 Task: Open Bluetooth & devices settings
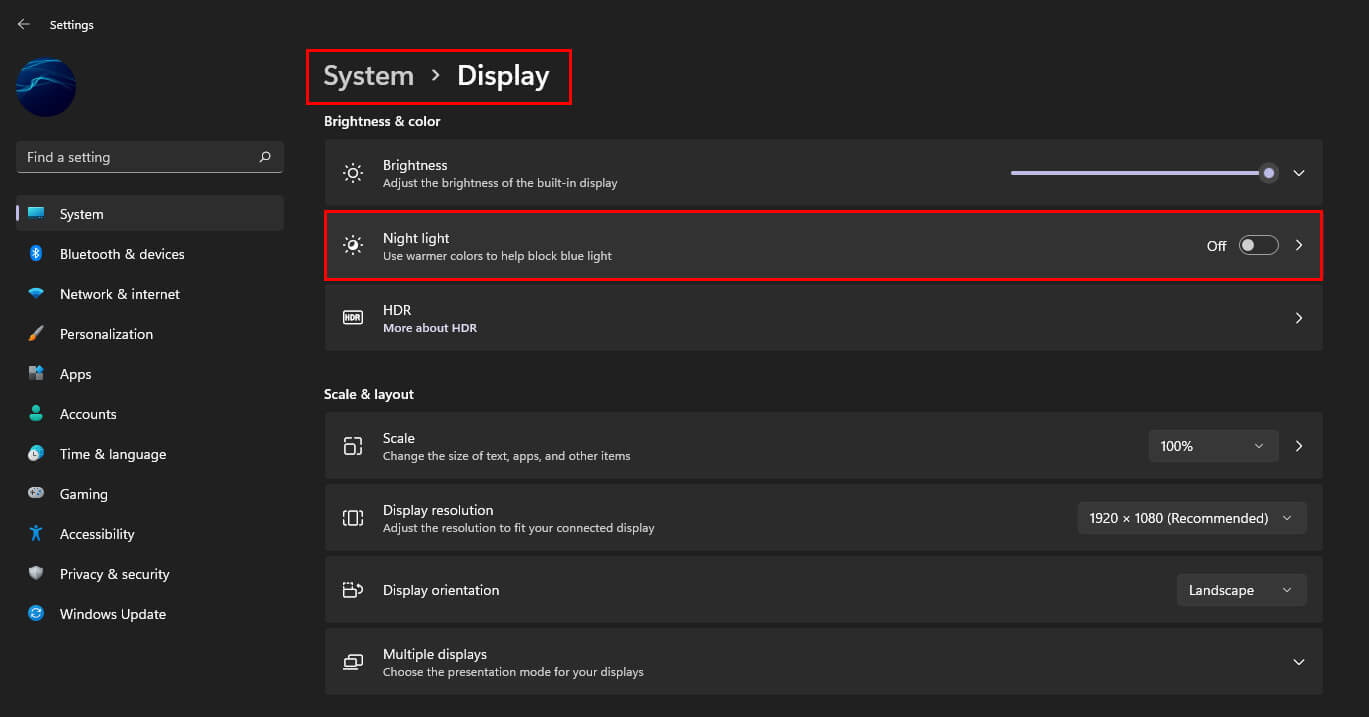coord(150,254)
